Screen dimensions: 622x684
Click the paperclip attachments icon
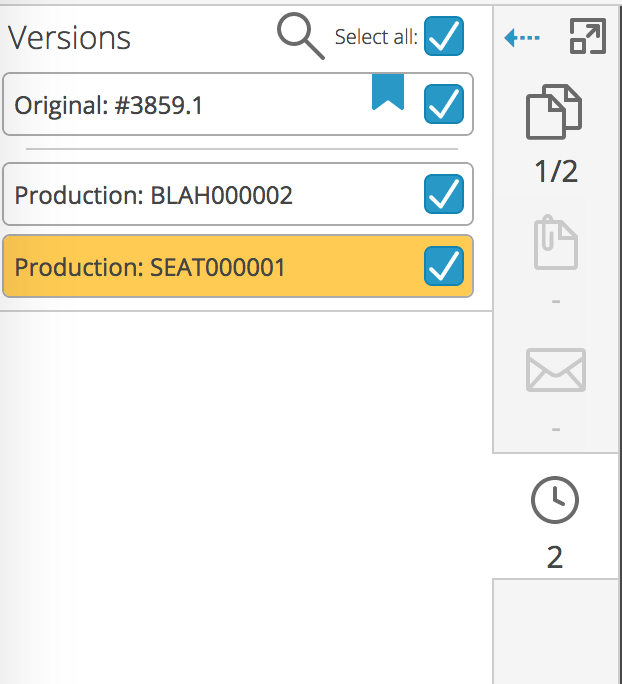coord(556,242)
